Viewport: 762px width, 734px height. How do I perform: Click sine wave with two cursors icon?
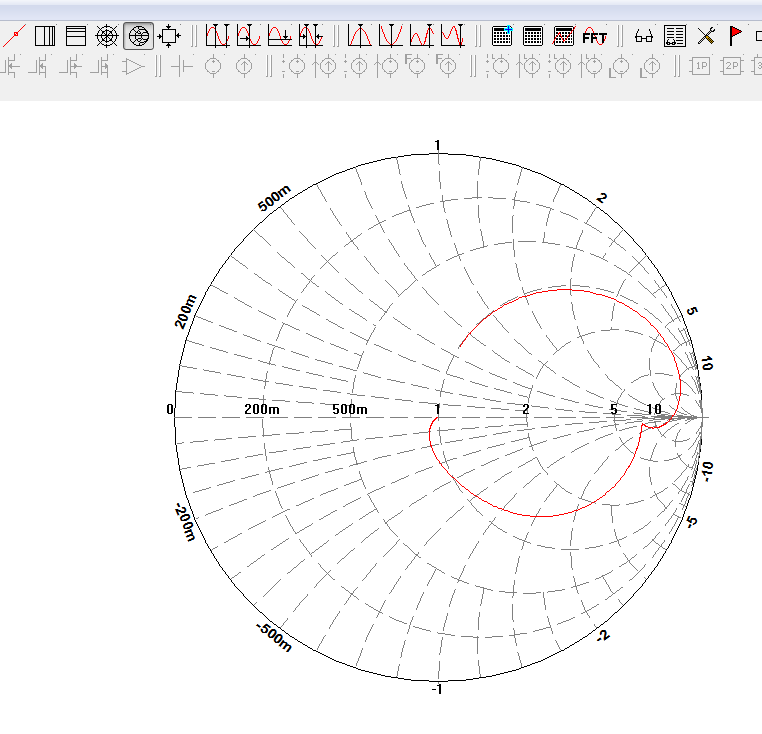217,36
